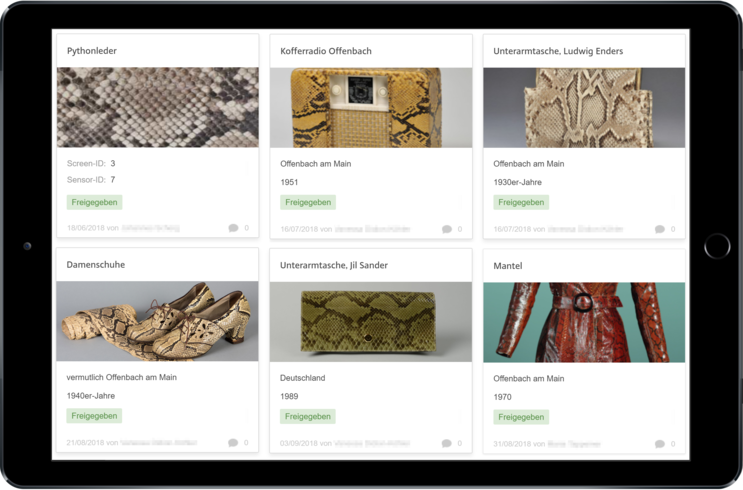Click the comment icon on Kofferradio Offenbach card
The image size is (743, 490).
pyautogui.click(x=447, y=229)
